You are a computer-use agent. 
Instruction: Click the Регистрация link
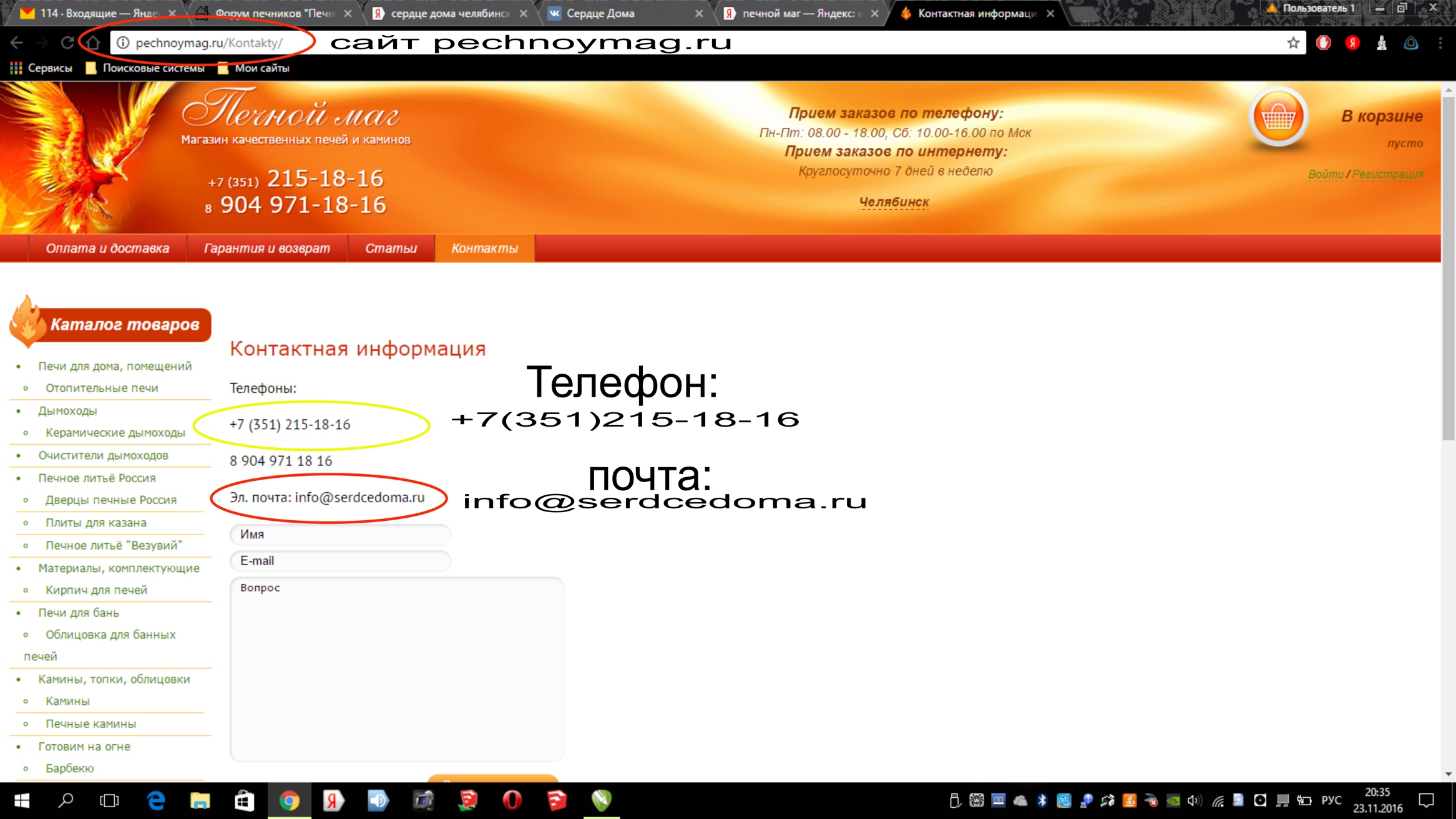pyautogui.click(x=1387, y=174)
